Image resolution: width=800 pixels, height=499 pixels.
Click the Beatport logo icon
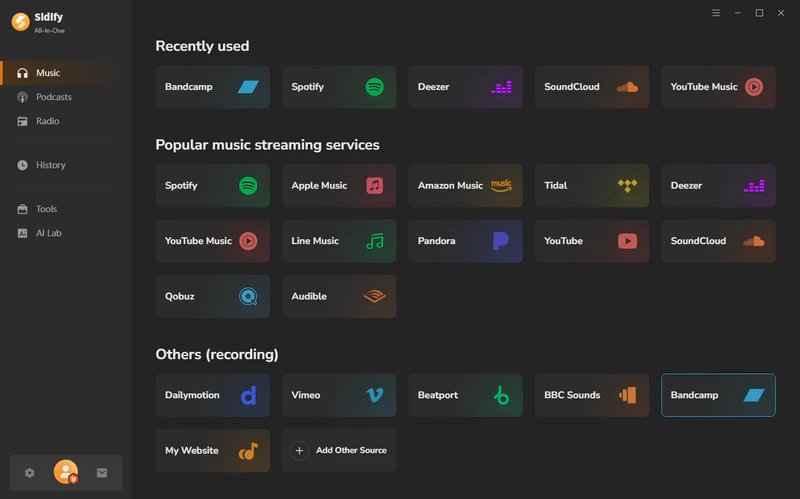click(501, 395)
